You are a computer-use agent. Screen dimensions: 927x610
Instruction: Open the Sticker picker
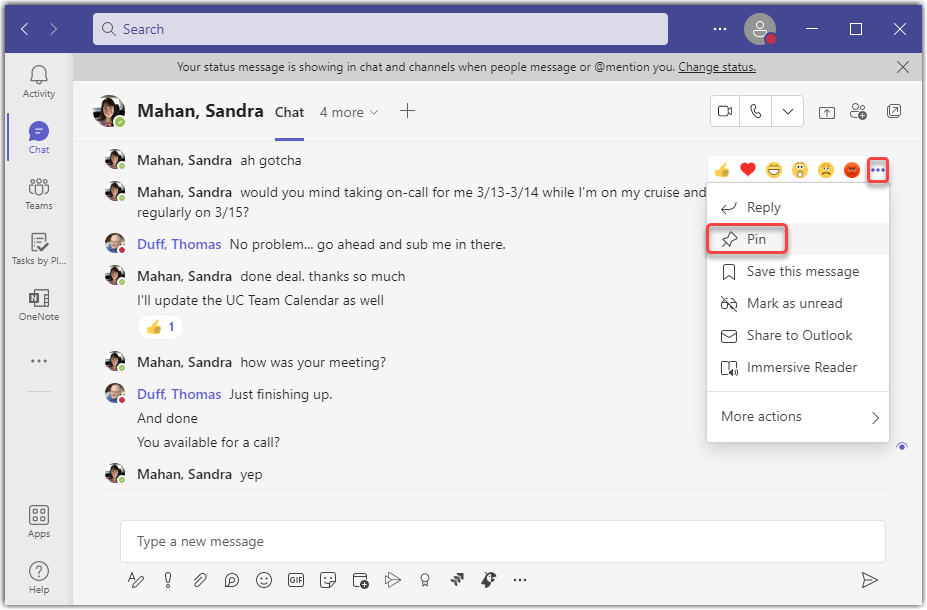(328, 580)
